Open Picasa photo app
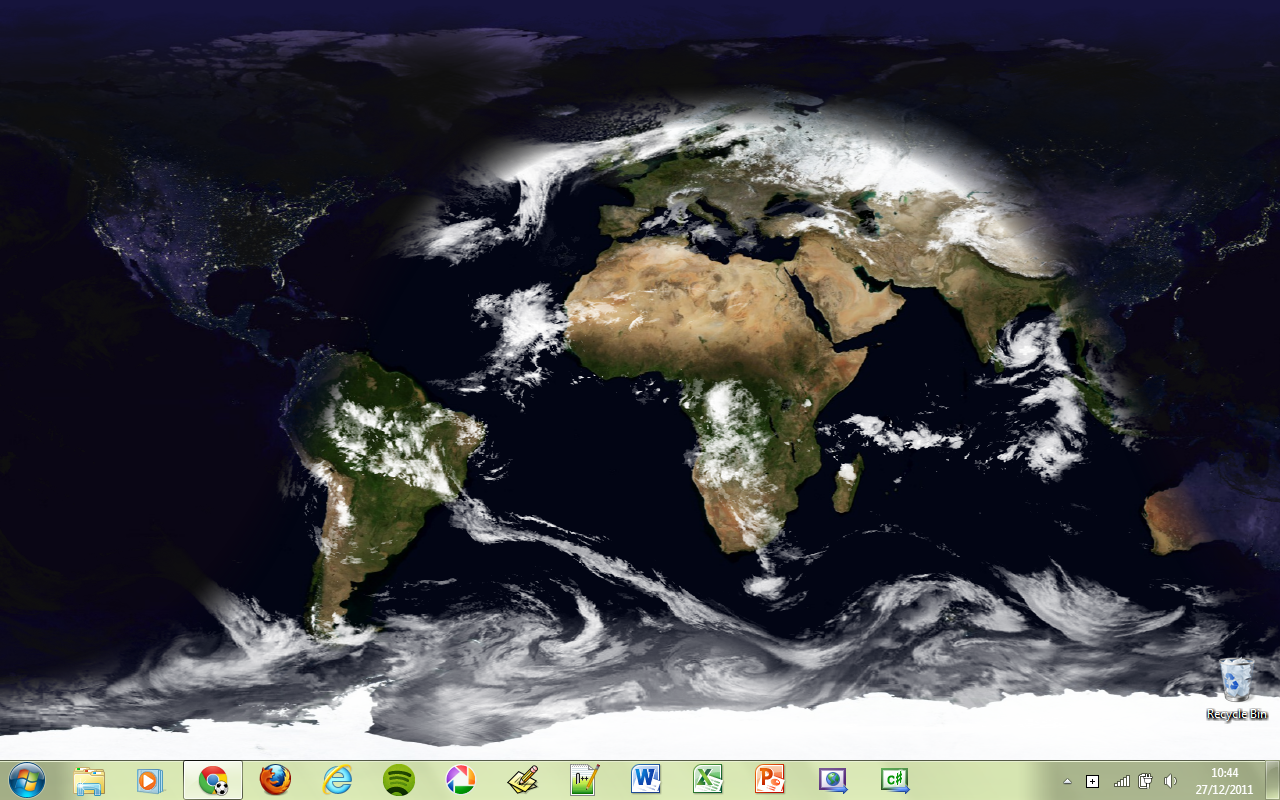Viewport: 1280px width, 800px height. pos(460,780)
